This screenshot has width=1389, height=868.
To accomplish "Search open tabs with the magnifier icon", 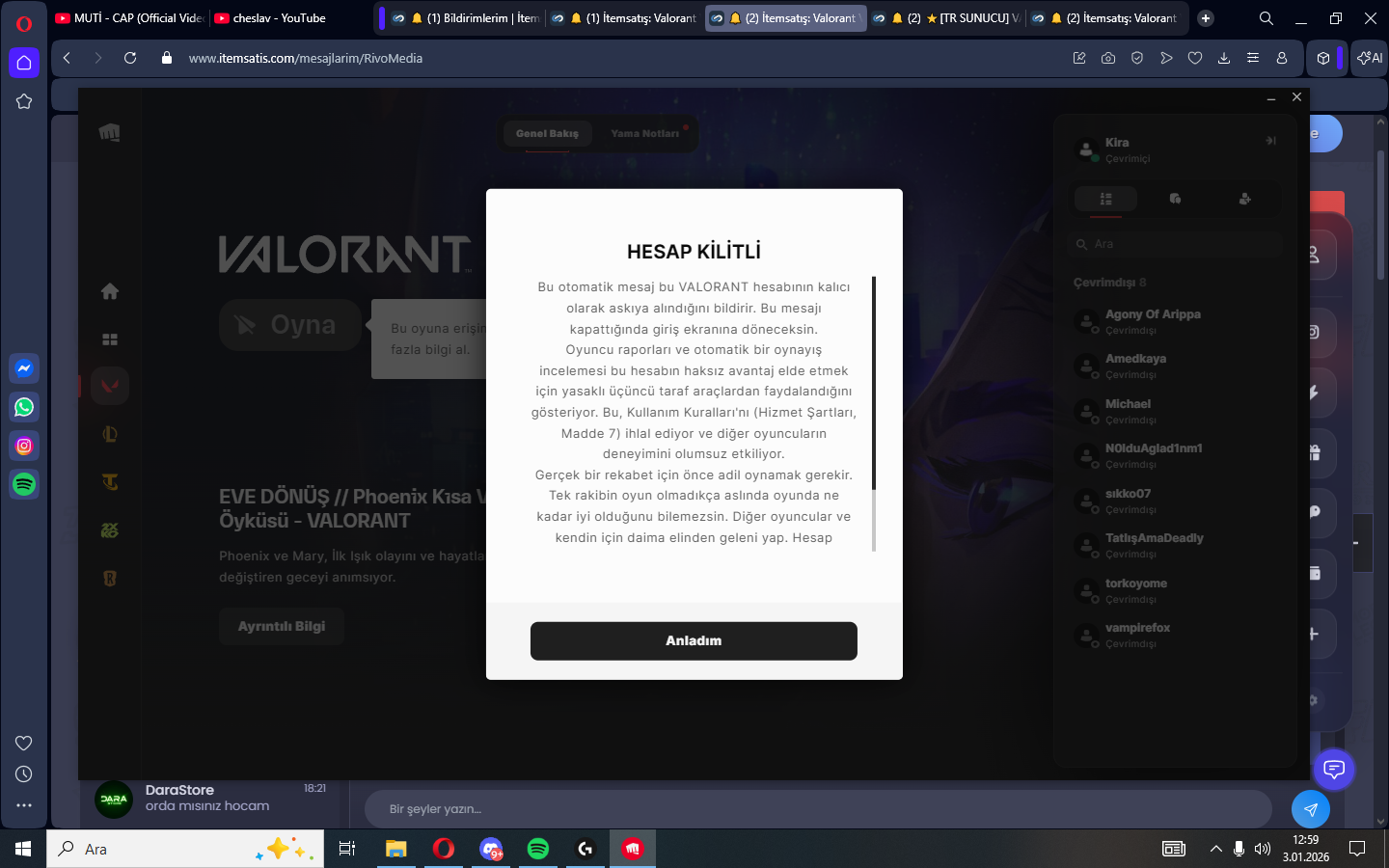I will point(1266,18).
